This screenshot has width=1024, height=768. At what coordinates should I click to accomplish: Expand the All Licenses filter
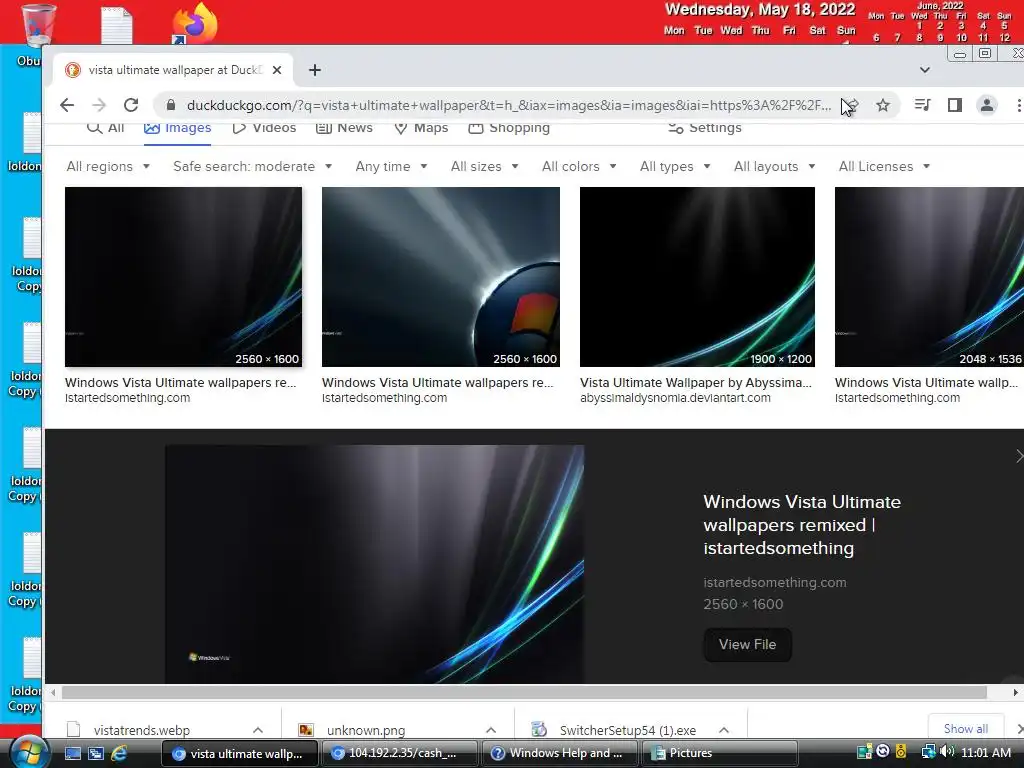(884, 167)
